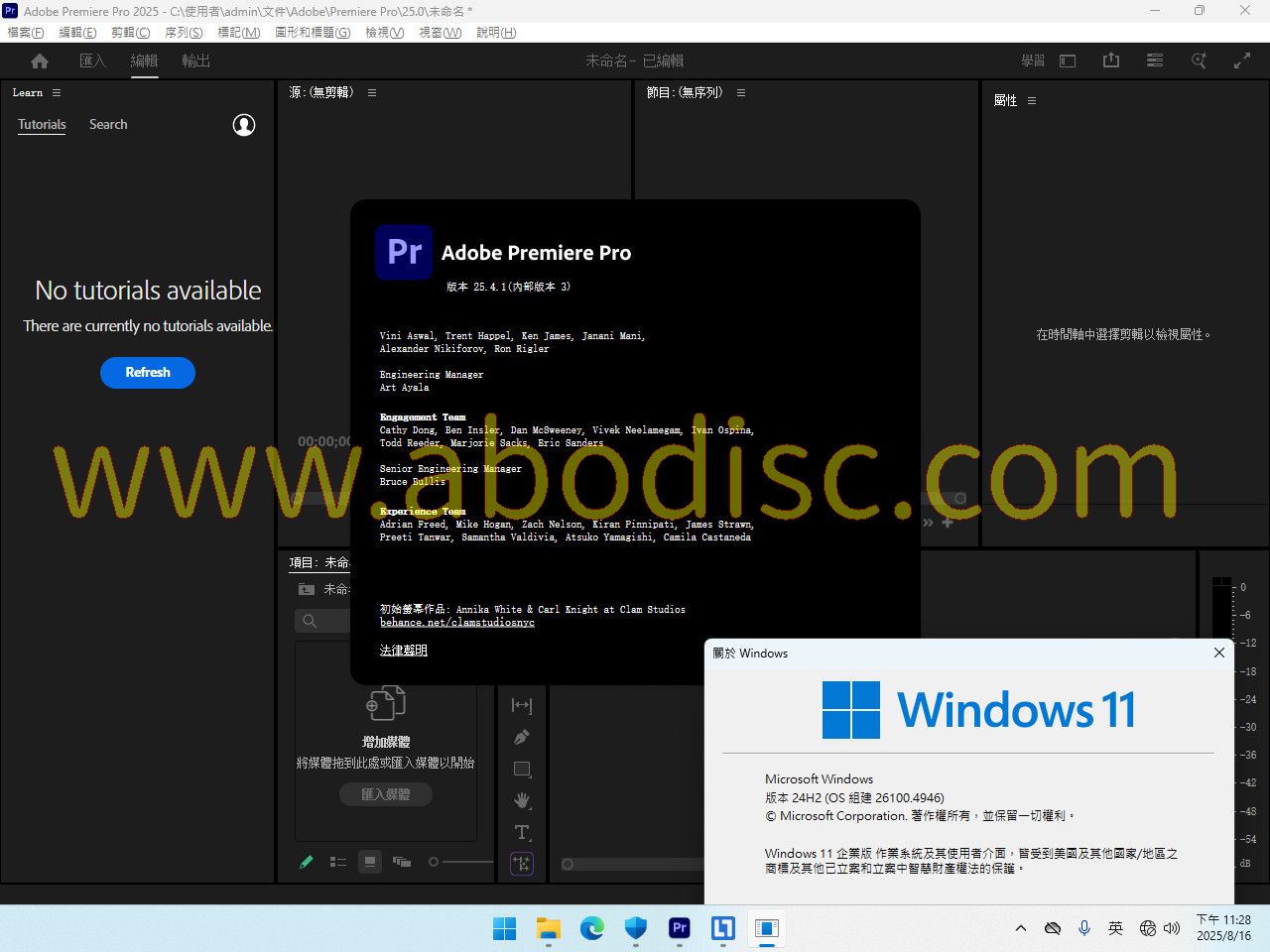
Task: Select the Type tool
Action: (522, 832)
